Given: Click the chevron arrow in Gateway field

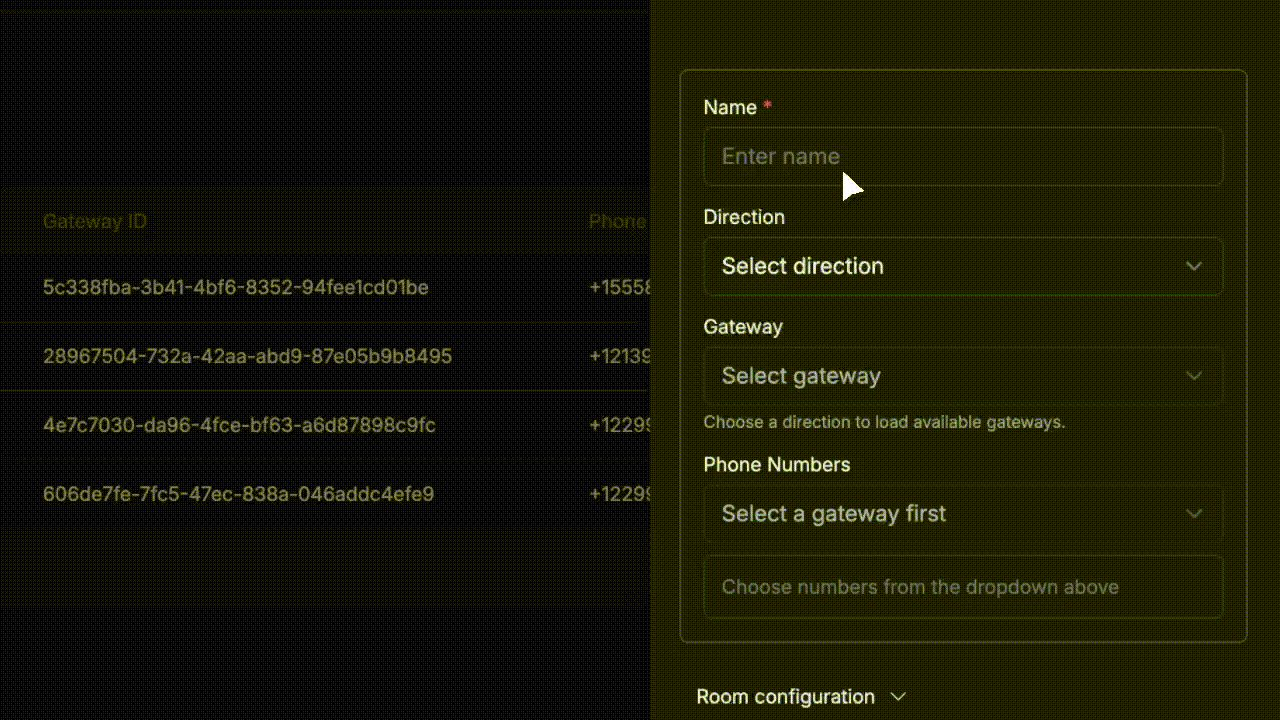Looking at the screenshot, I should 1193,376.
